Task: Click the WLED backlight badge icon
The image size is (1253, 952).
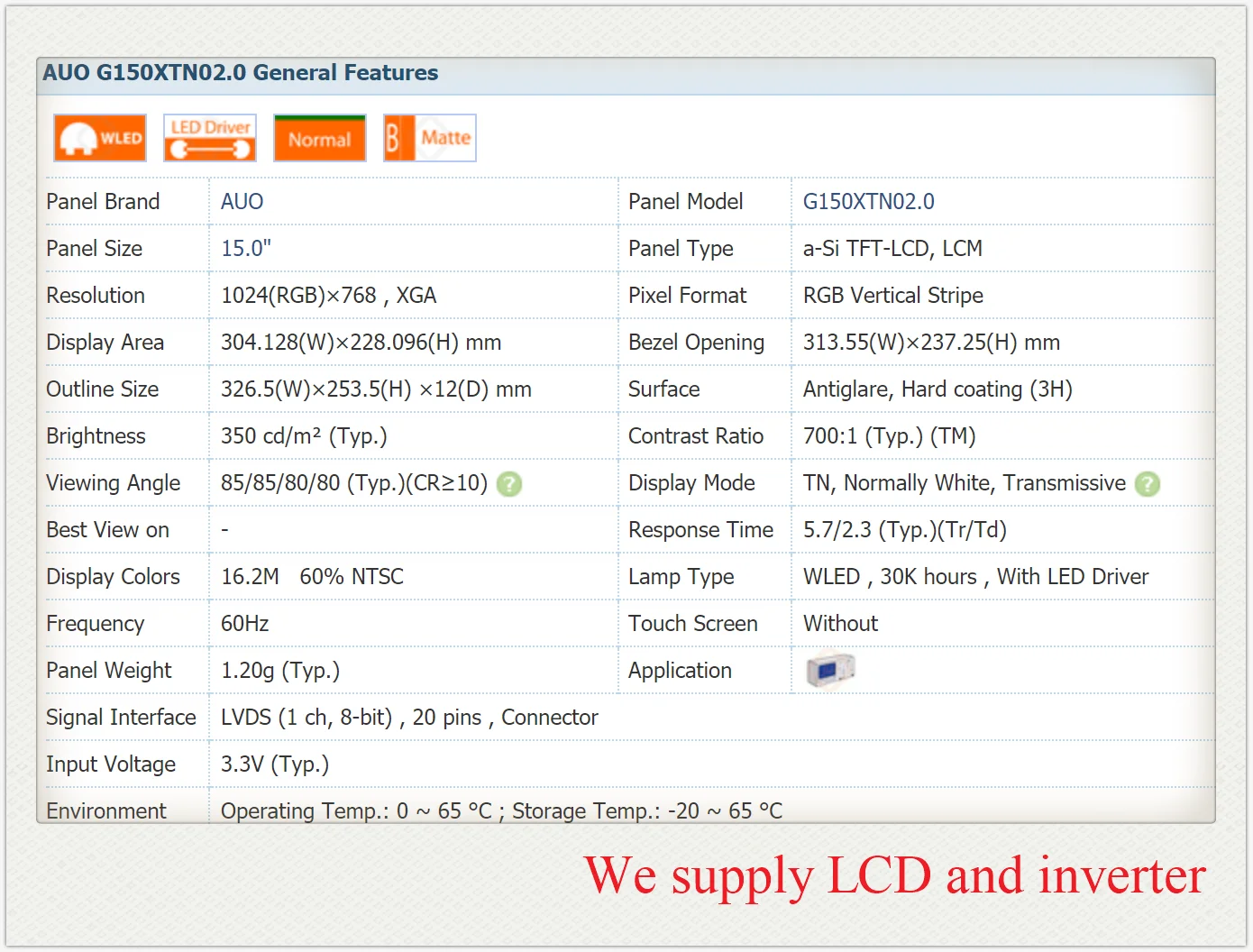Action: pyautogui.click(x=100, y=138)
